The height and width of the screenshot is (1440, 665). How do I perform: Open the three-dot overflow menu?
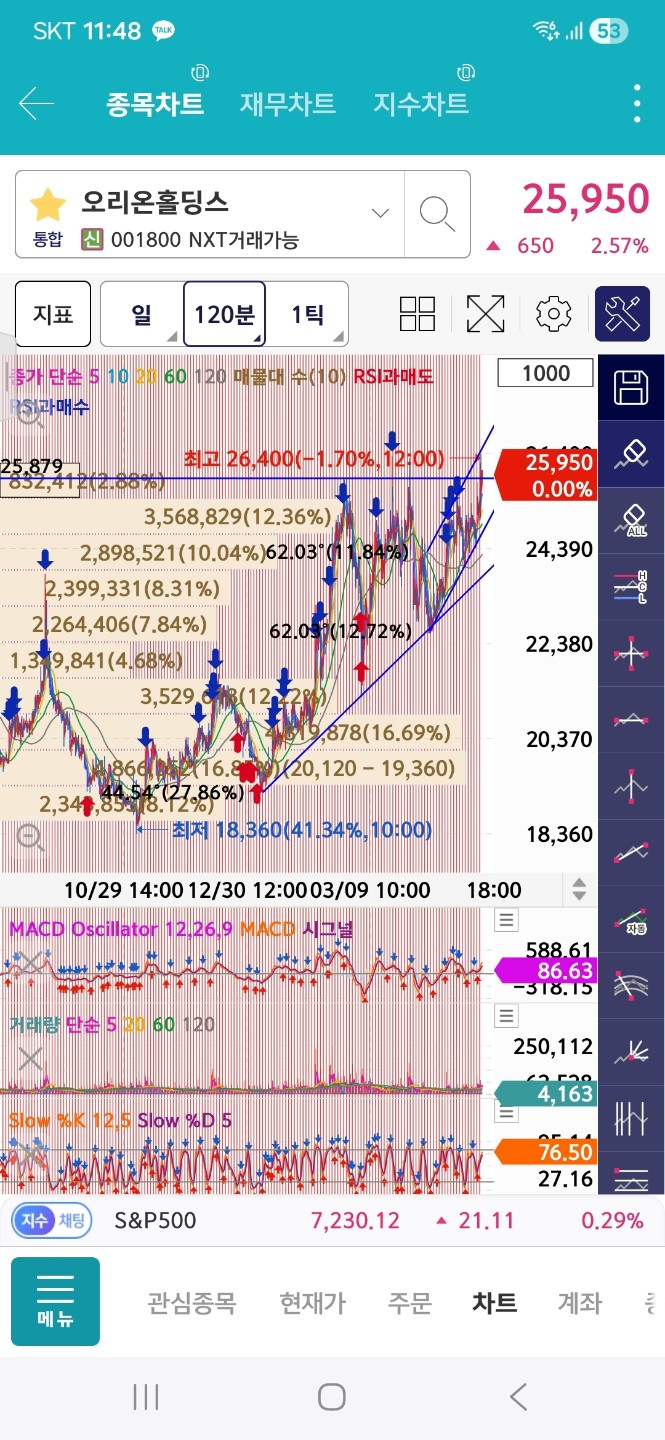click(x=637, y=104)
